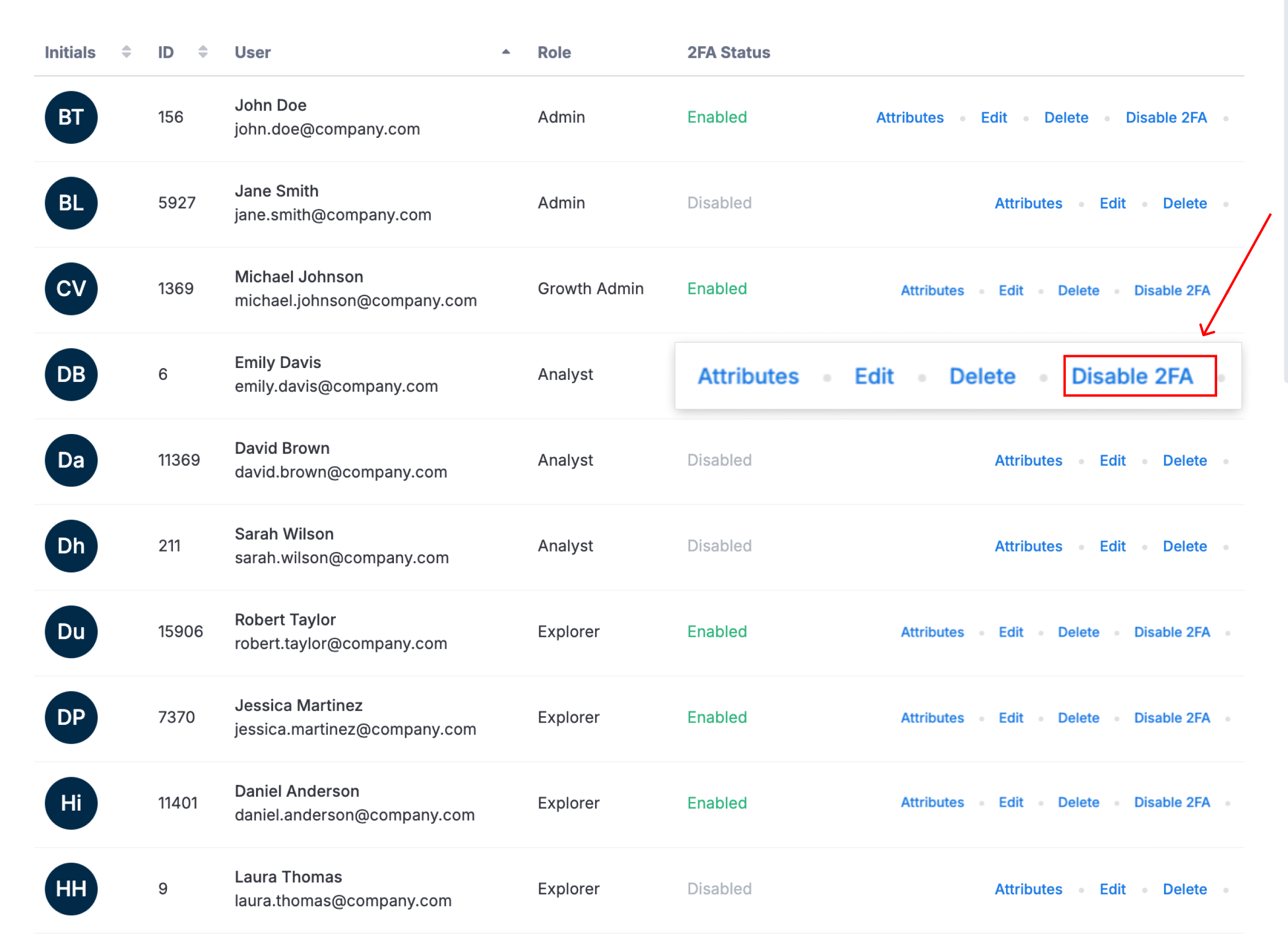Edit Robert Taylor's user record

[1011, 633]
